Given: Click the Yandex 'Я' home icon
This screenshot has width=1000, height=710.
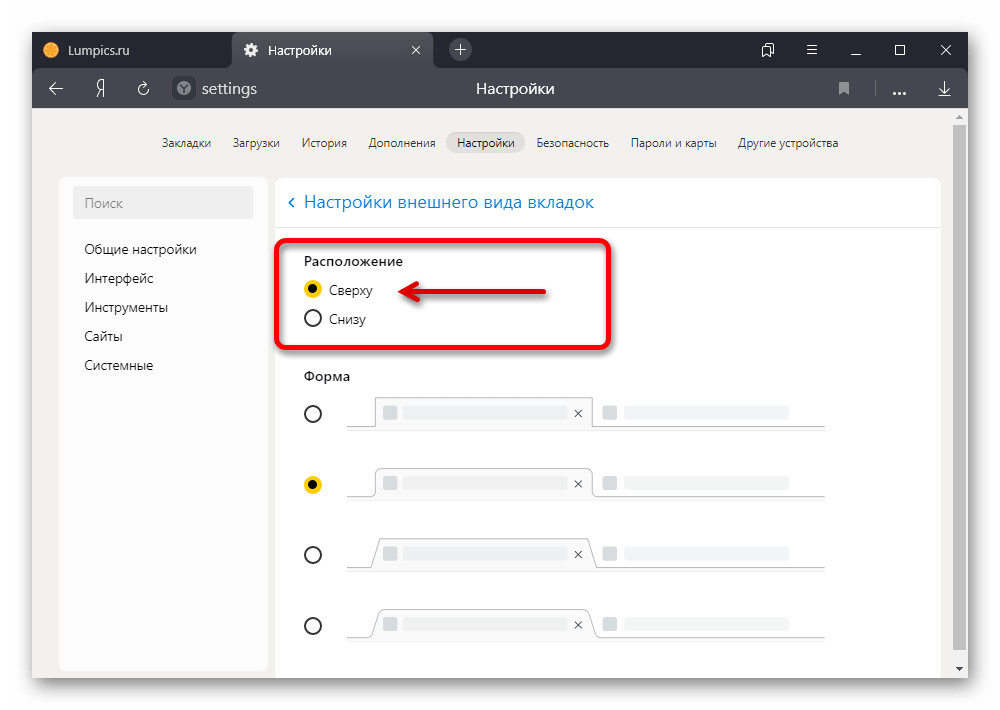Looking at the screenshot, I should [100, 89].
